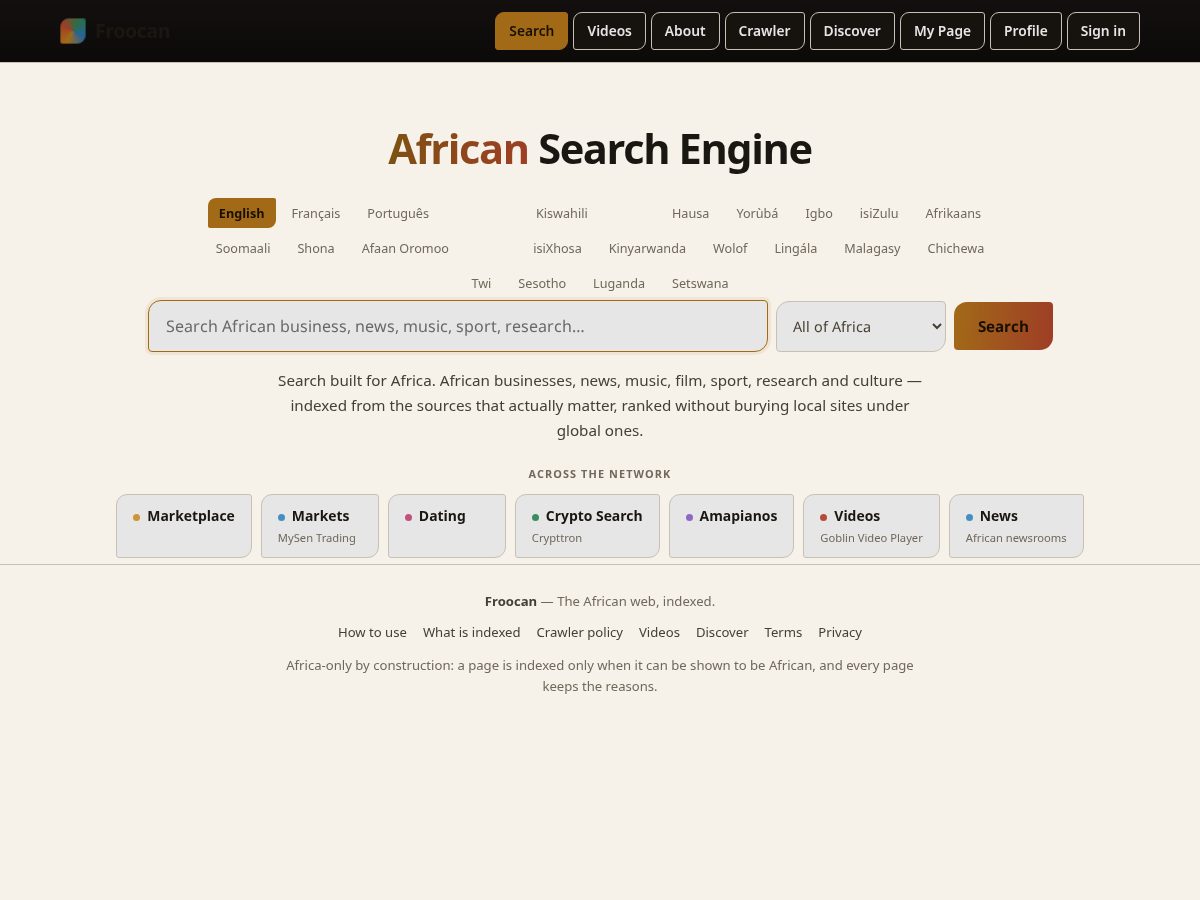This screenshot has height=900, width=1200.
Task: Open the Amapianos network card
Action: coord(731,526)
